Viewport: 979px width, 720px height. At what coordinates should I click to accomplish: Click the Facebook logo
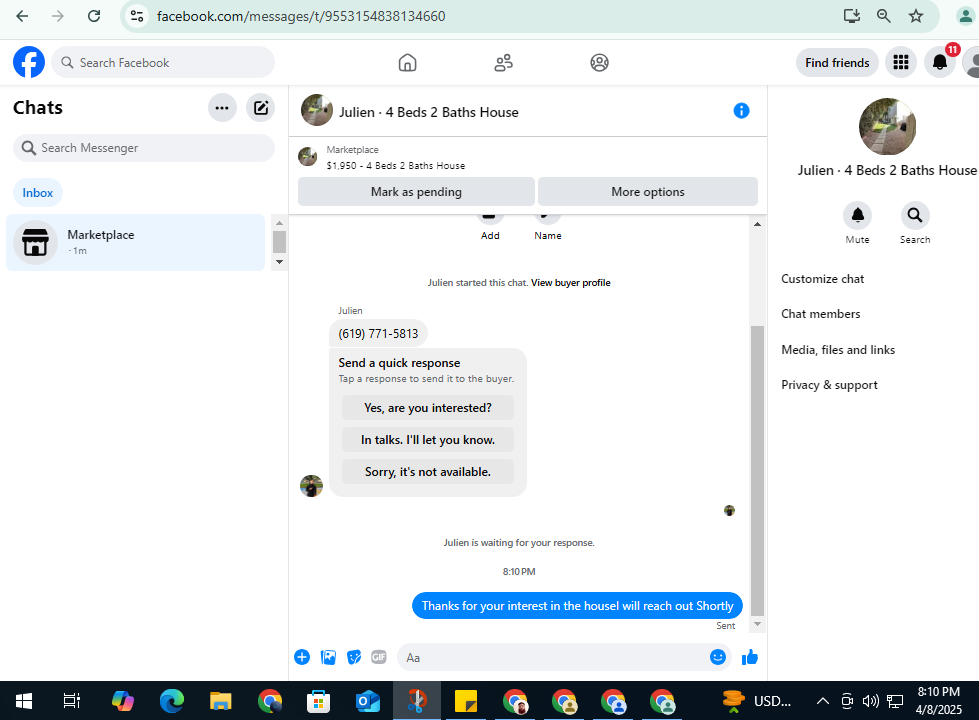pyautogui.click(x=29, y=62)
